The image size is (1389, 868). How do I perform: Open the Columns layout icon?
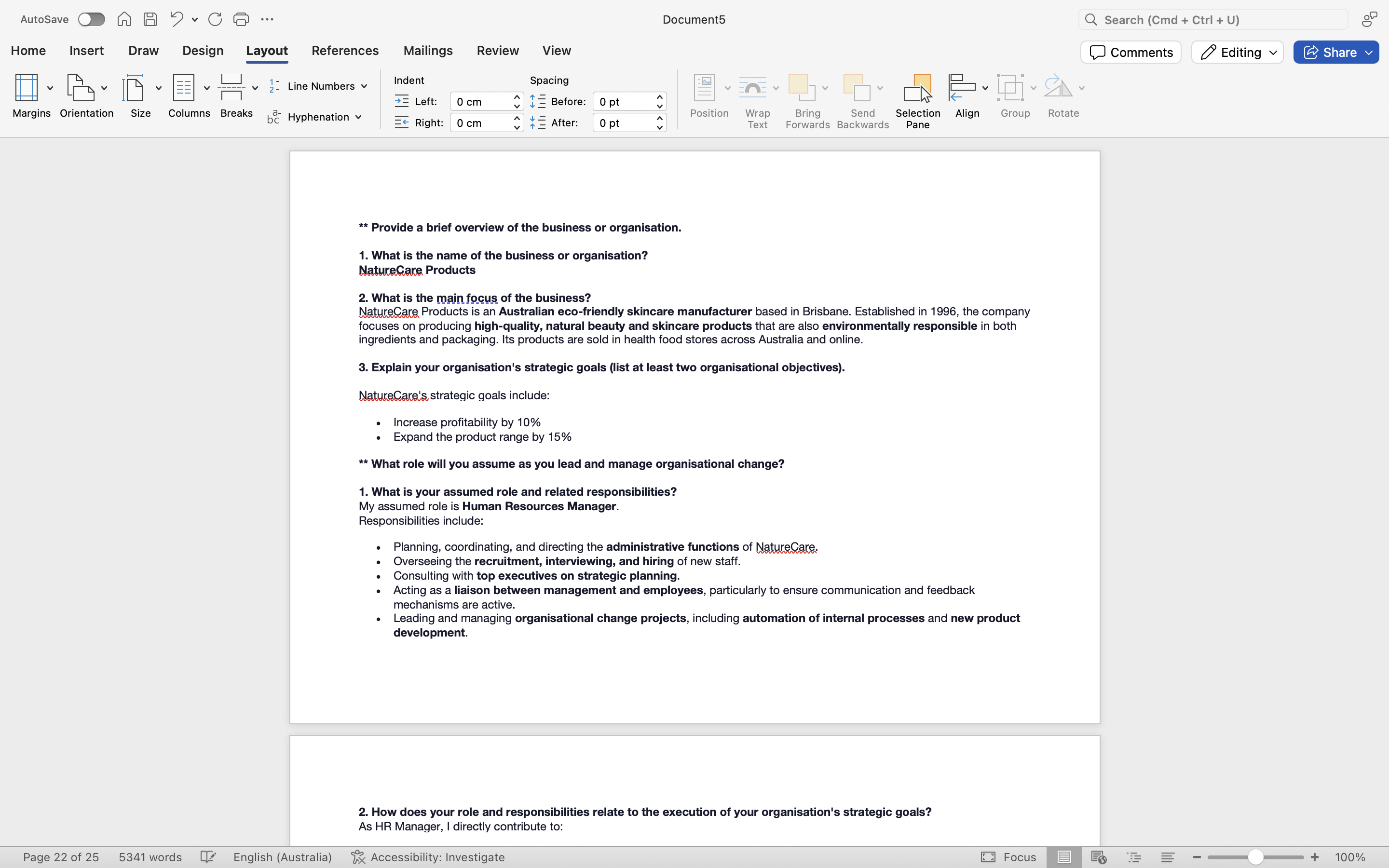pyautogui.click(x=184, y=88)
